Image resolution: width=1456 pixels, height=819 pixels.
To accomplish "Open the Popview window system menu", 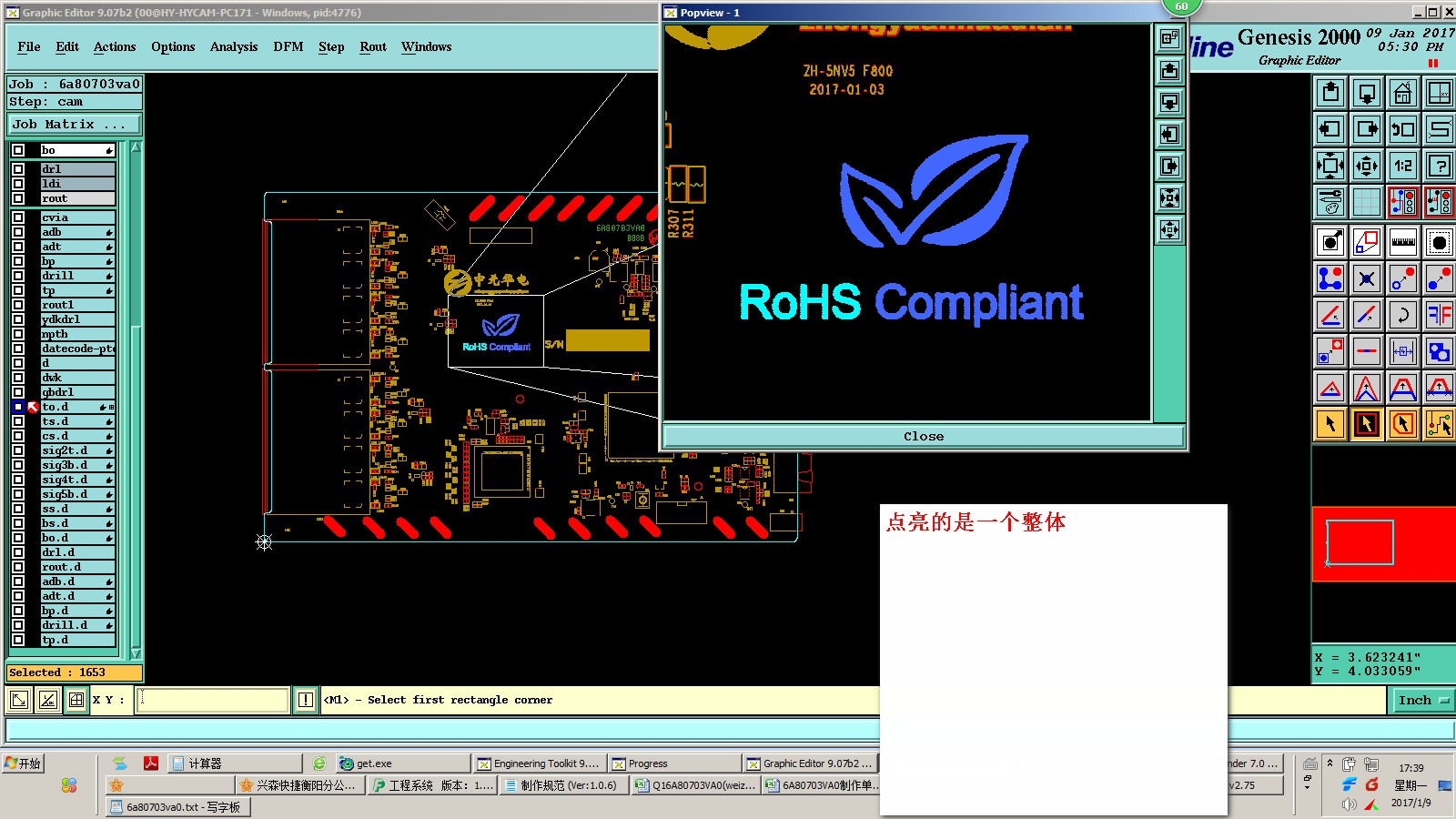I will pyautogui.click(x=671, y=13).
